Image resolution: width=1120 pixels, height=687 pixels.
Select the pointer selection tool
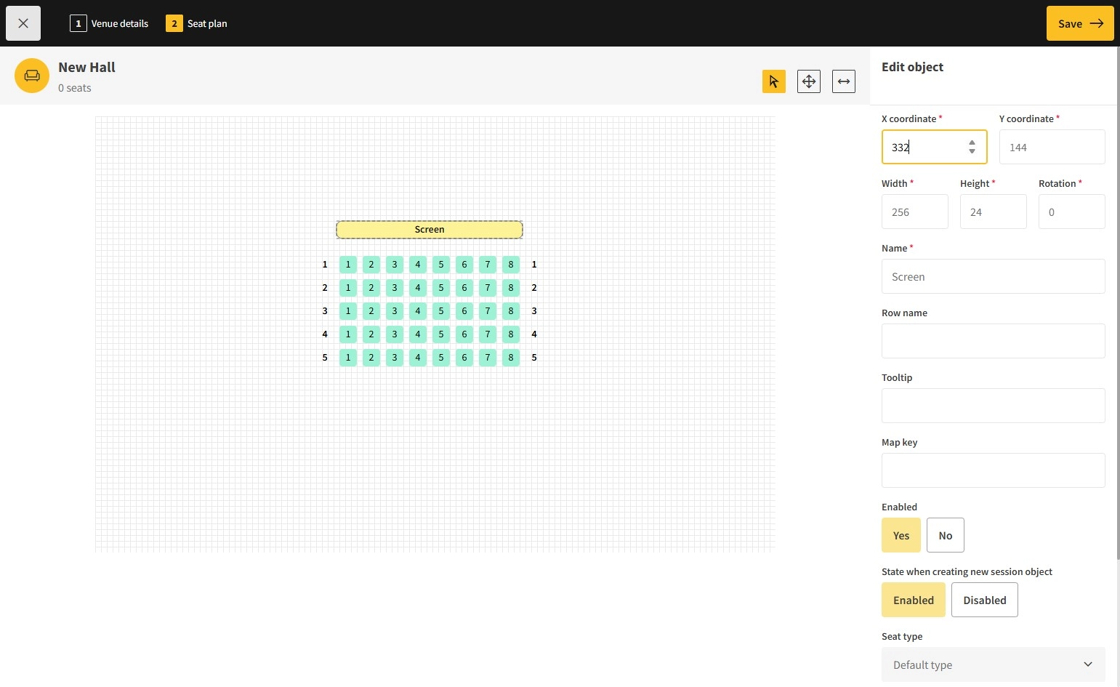pyautogui.click(x=773, y=81)
